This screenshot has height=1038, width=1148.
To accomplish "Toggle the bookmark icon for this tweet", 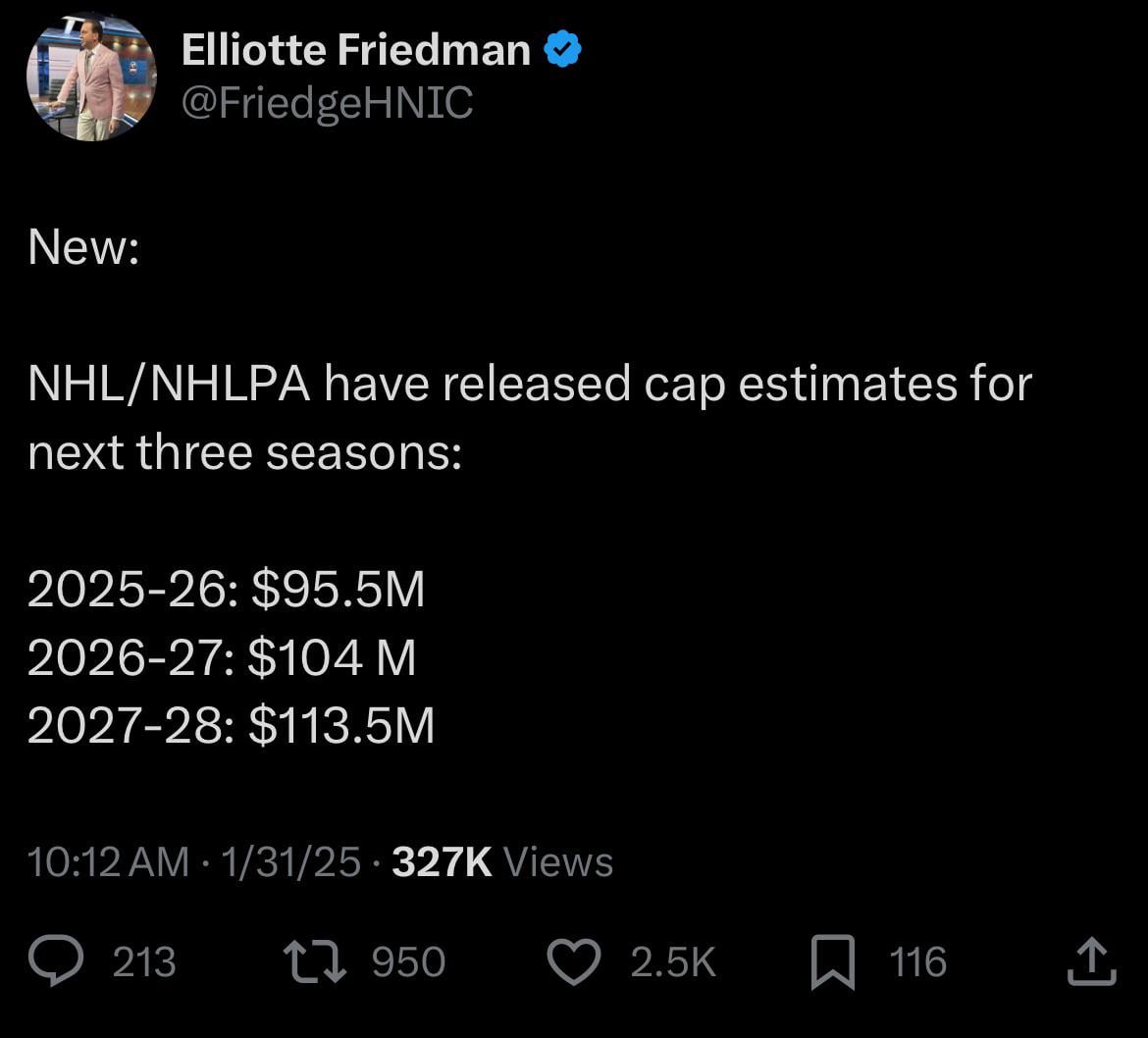I will point(833,962).
